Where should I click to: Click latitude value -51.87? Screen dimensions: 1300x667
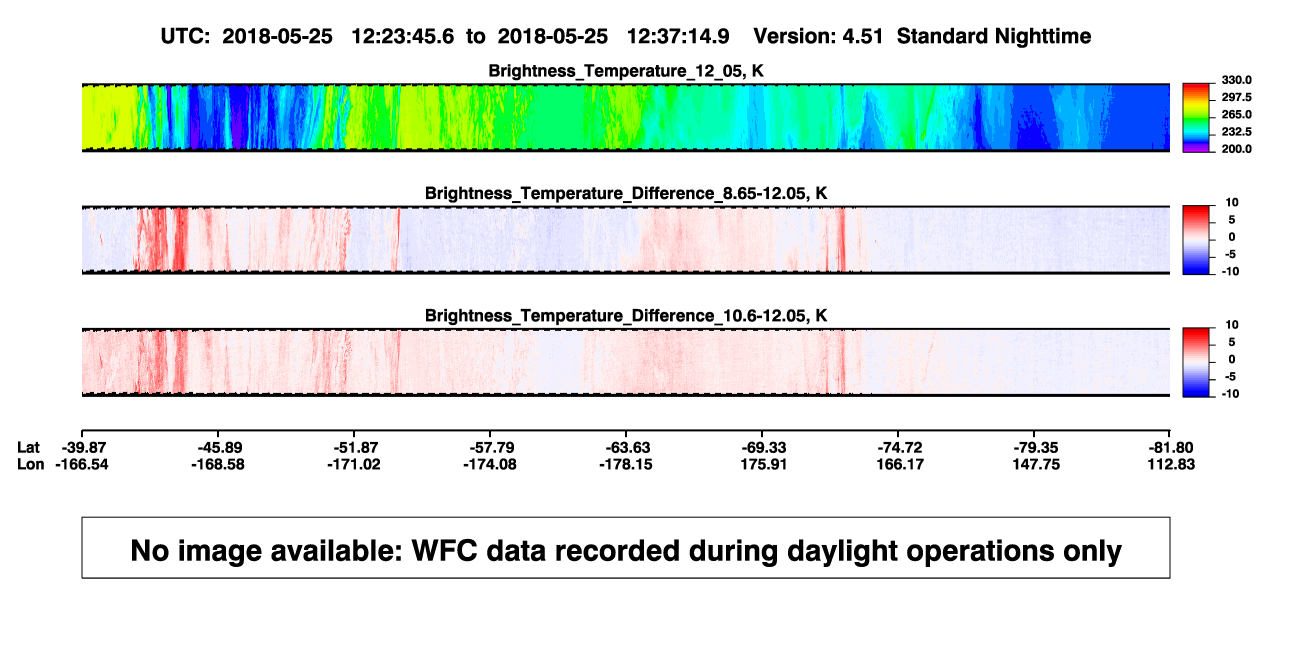coord(355,446)
